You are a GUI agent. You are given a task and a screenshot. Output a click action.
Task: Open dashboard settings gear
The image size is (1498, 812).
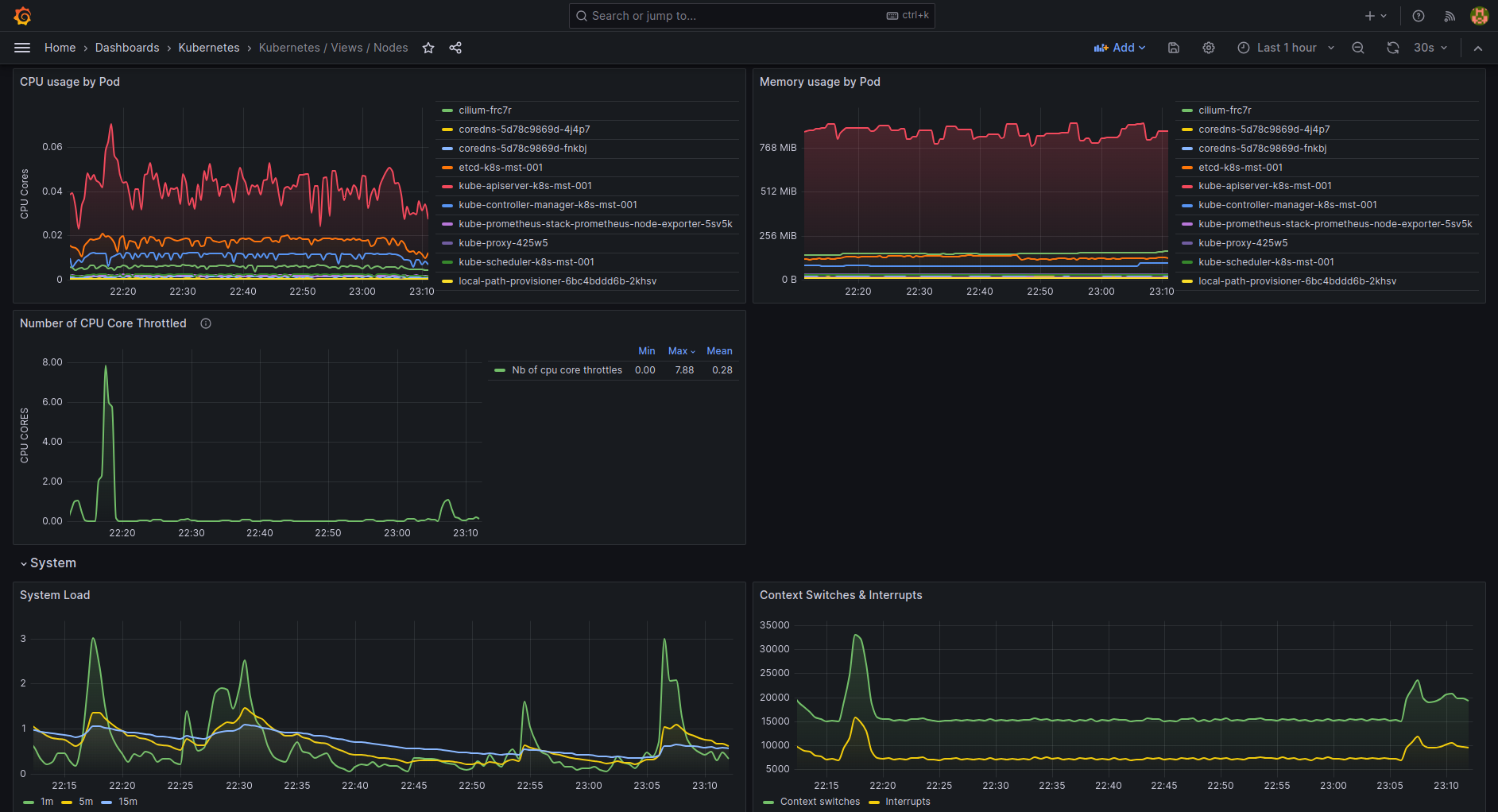pos(1208,48)
